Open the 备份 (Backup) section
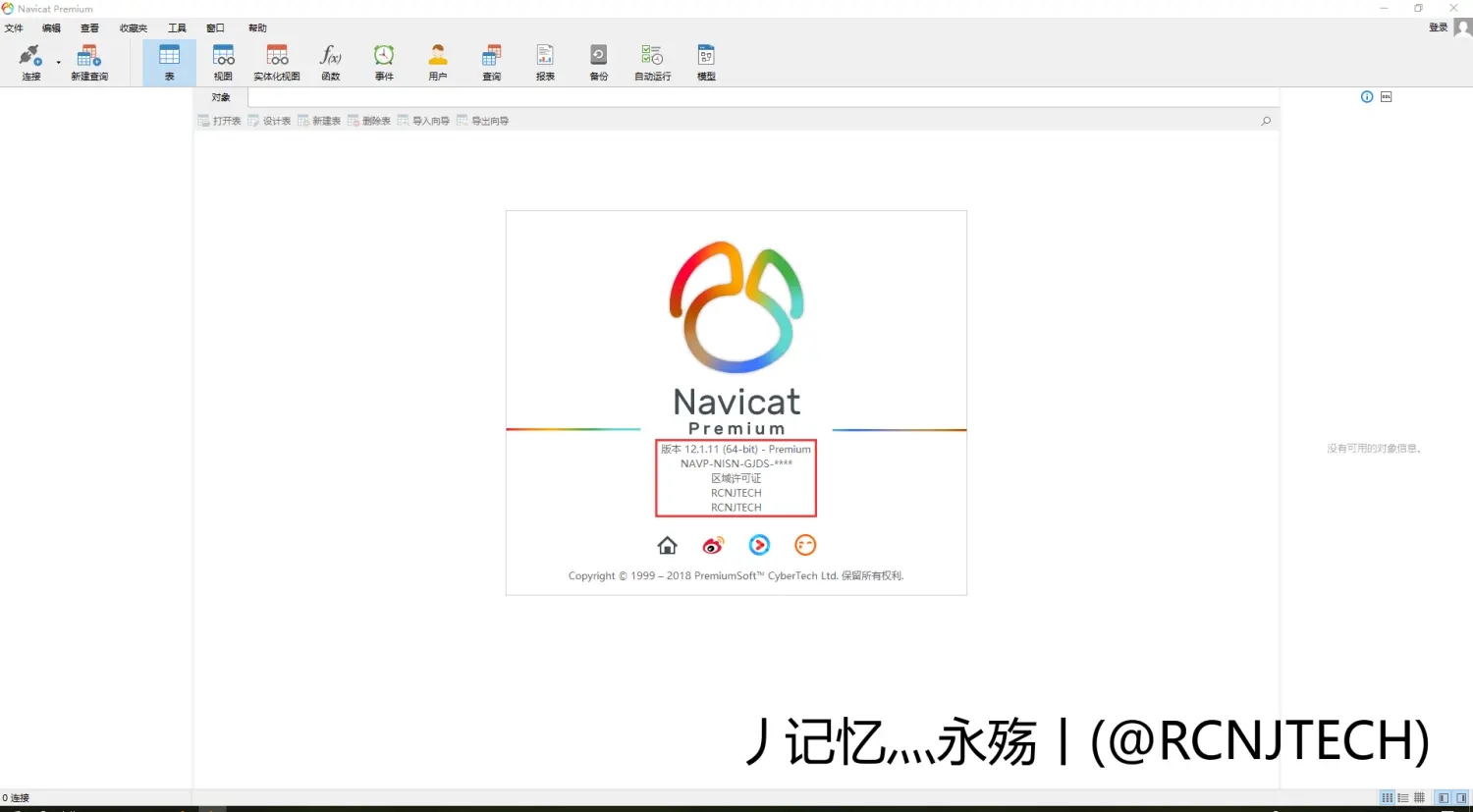The width and height of the screenshot is (1473, 812). [x=599, y=62]
